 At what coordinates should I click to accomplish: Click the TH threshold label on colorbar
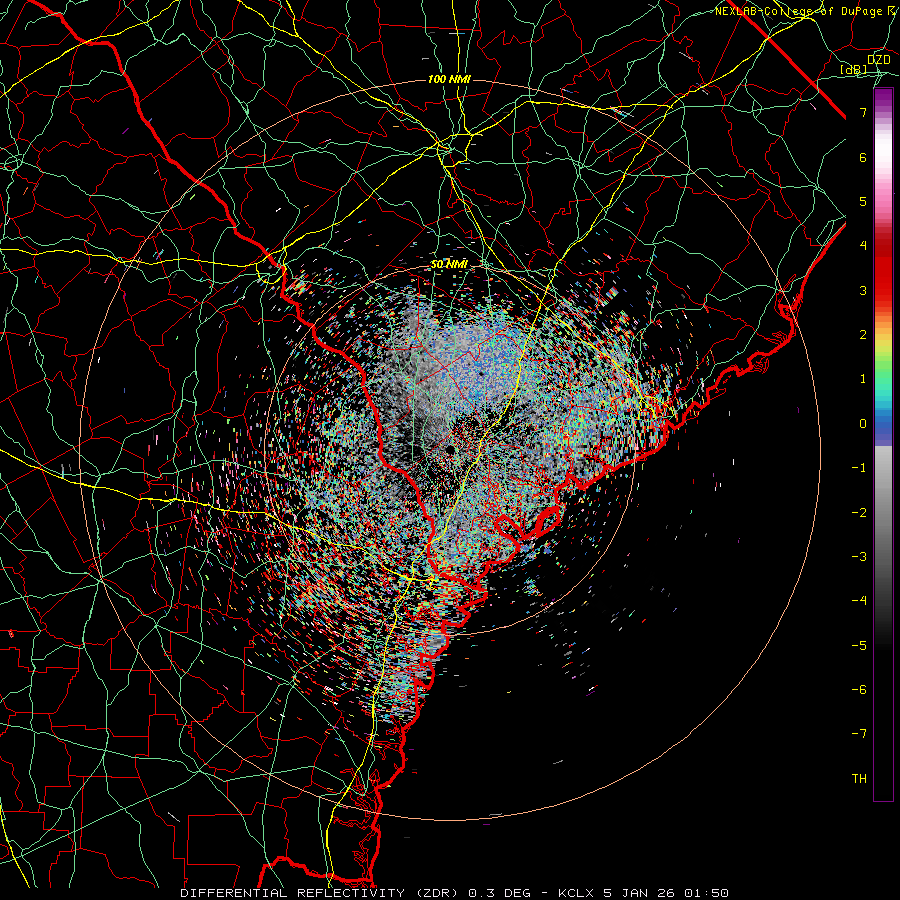[859, 779]
